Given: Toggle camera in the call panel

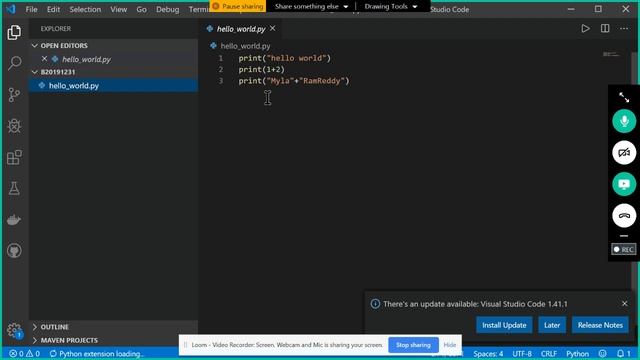Looking at the screenshot, I should [624, 153].
